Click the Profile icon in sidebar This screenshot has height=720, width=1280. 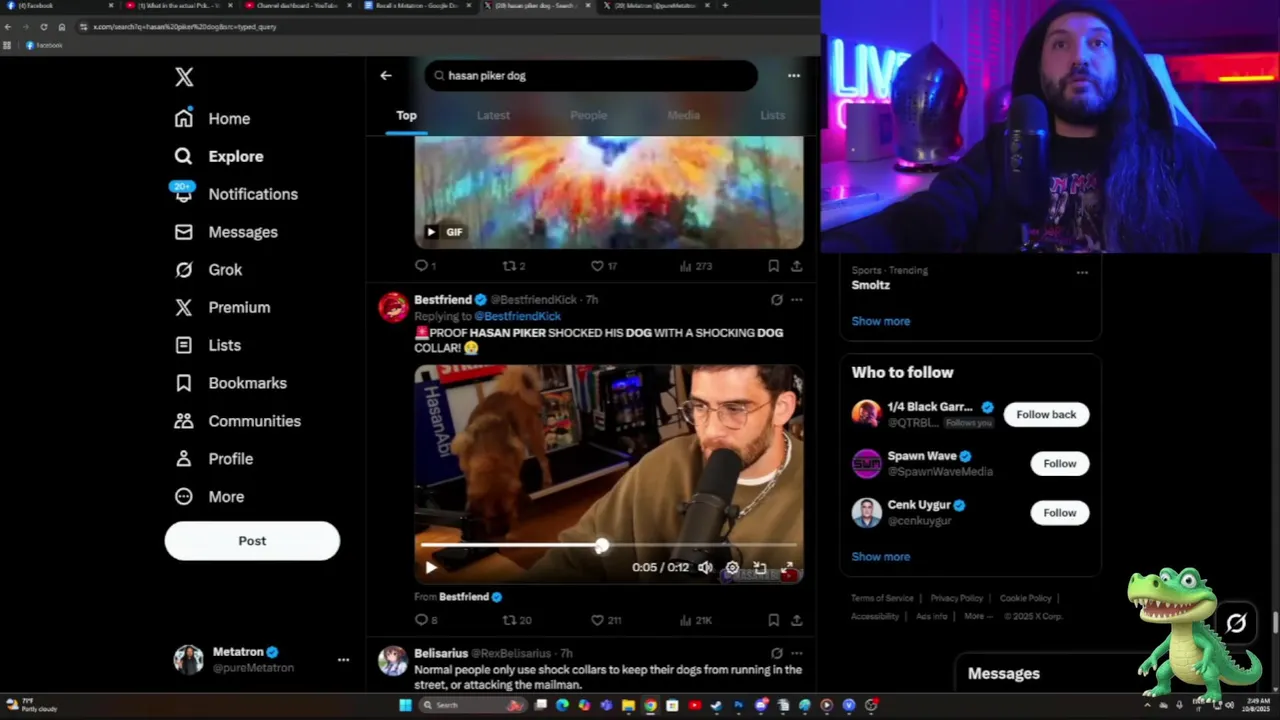(183, 458)
